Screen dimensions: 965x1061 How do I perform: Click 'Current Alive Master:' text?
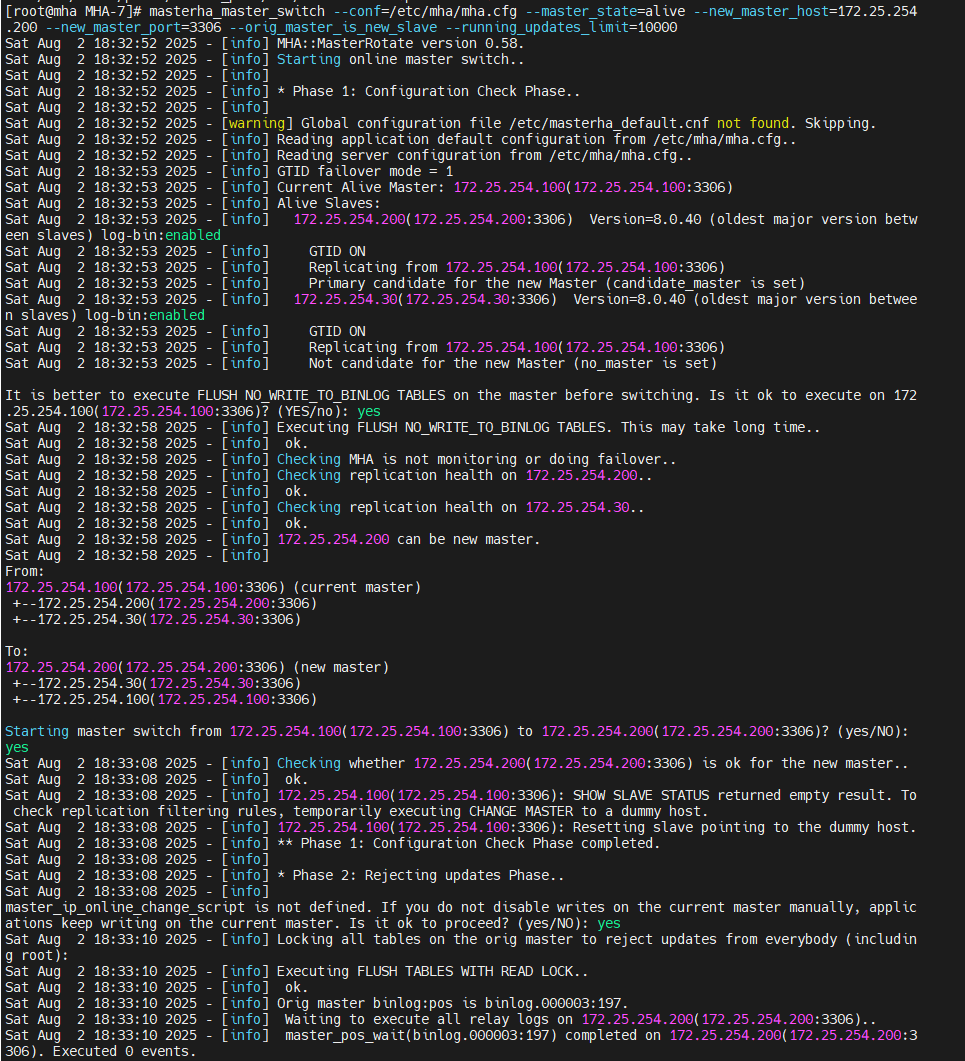point(361,187)
